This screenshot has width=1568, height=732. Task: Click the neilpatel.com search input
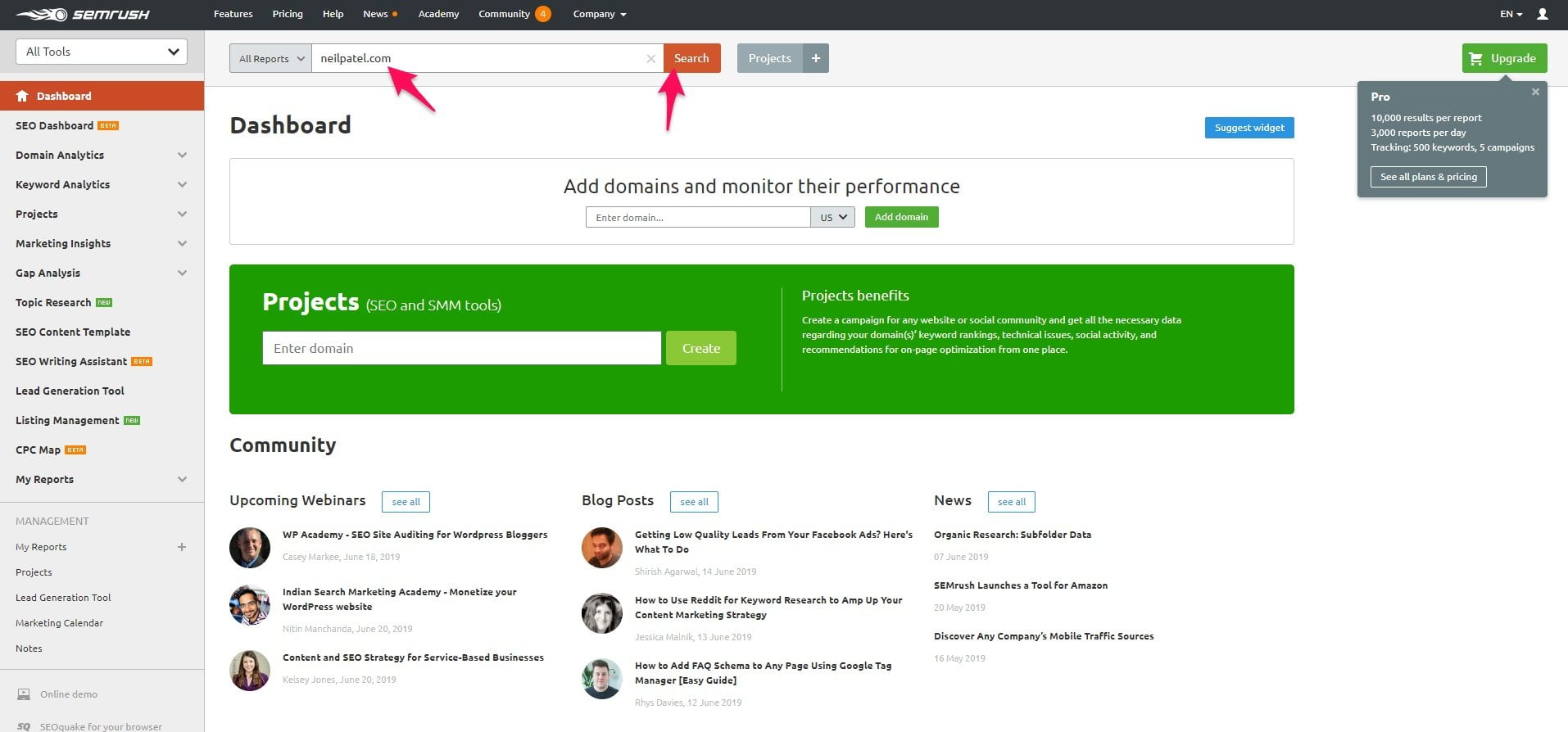click(487, 58)
